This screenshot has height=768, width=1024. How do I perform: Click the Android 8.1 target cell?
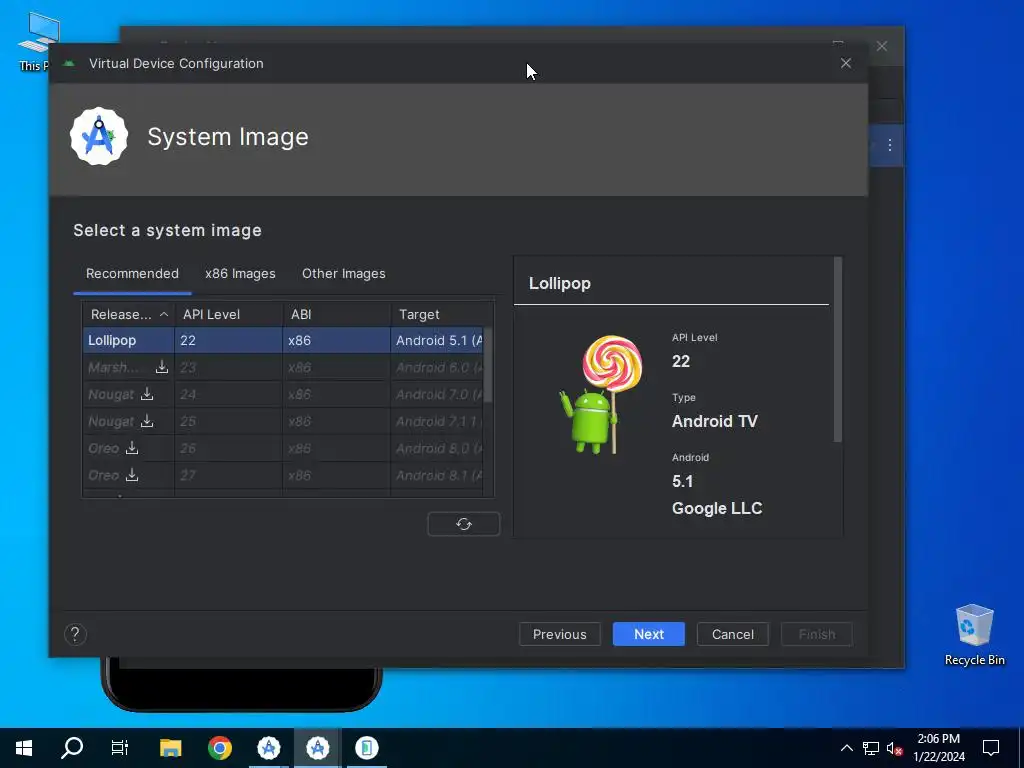pos(437,475)
